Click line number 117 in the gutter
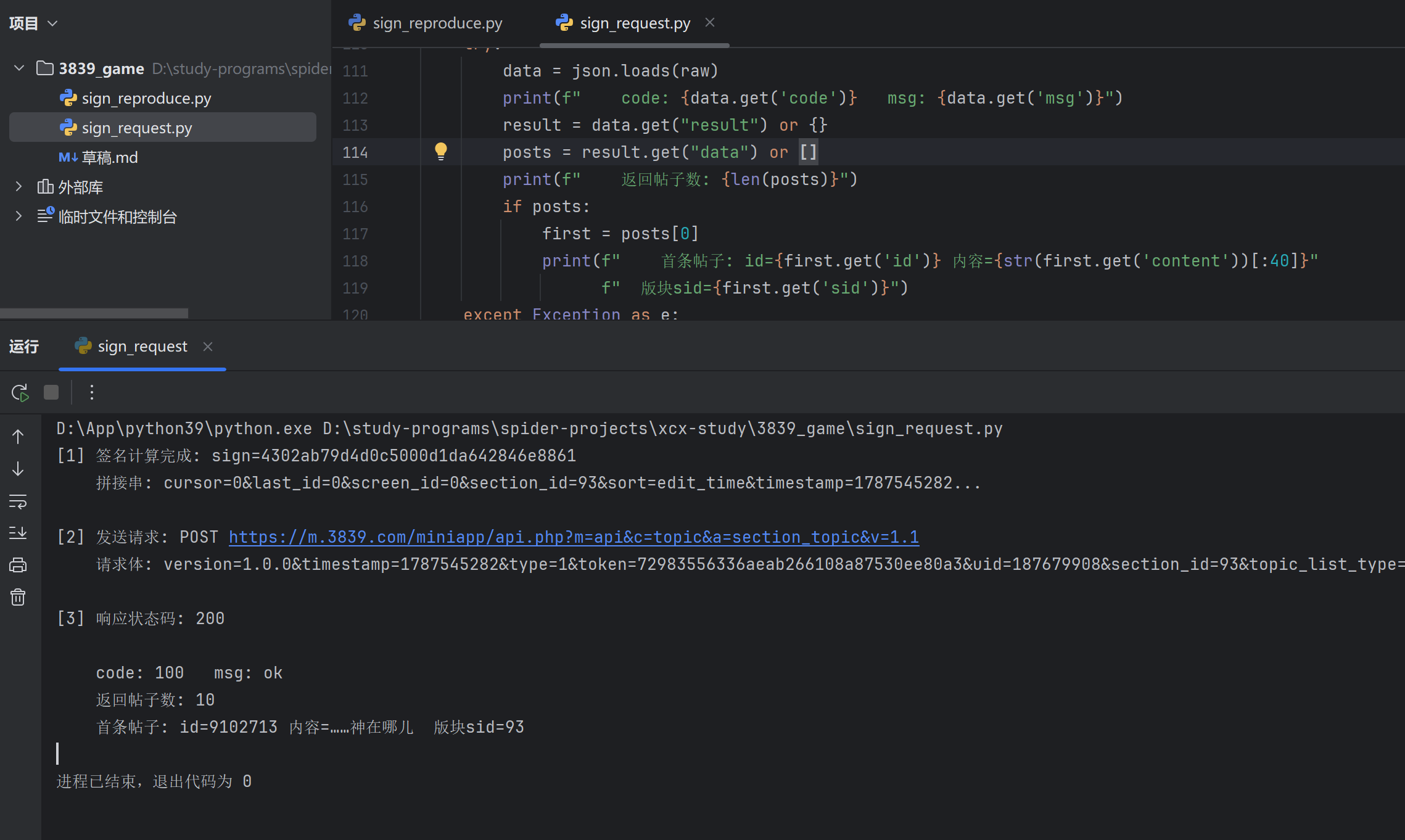This screenshot has width=1405, height=840. 355,234
